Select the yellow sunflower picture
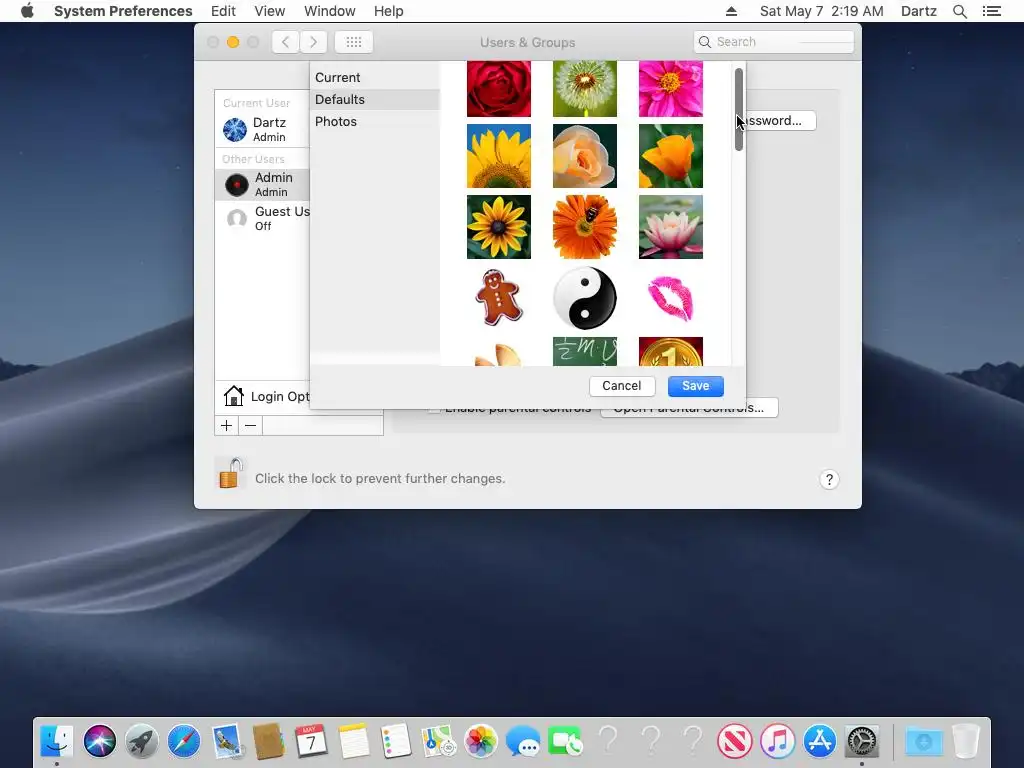1024x768 pixels. (499, 156)
